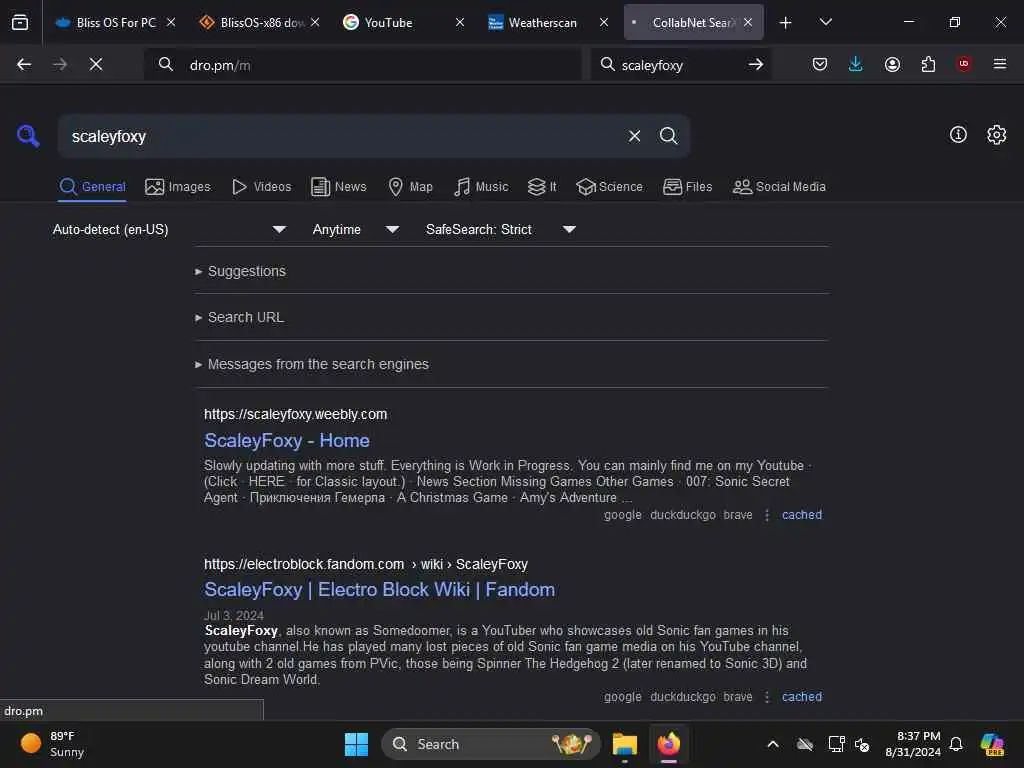
Task: Open Firefox account icon
Action: point(892,64)
